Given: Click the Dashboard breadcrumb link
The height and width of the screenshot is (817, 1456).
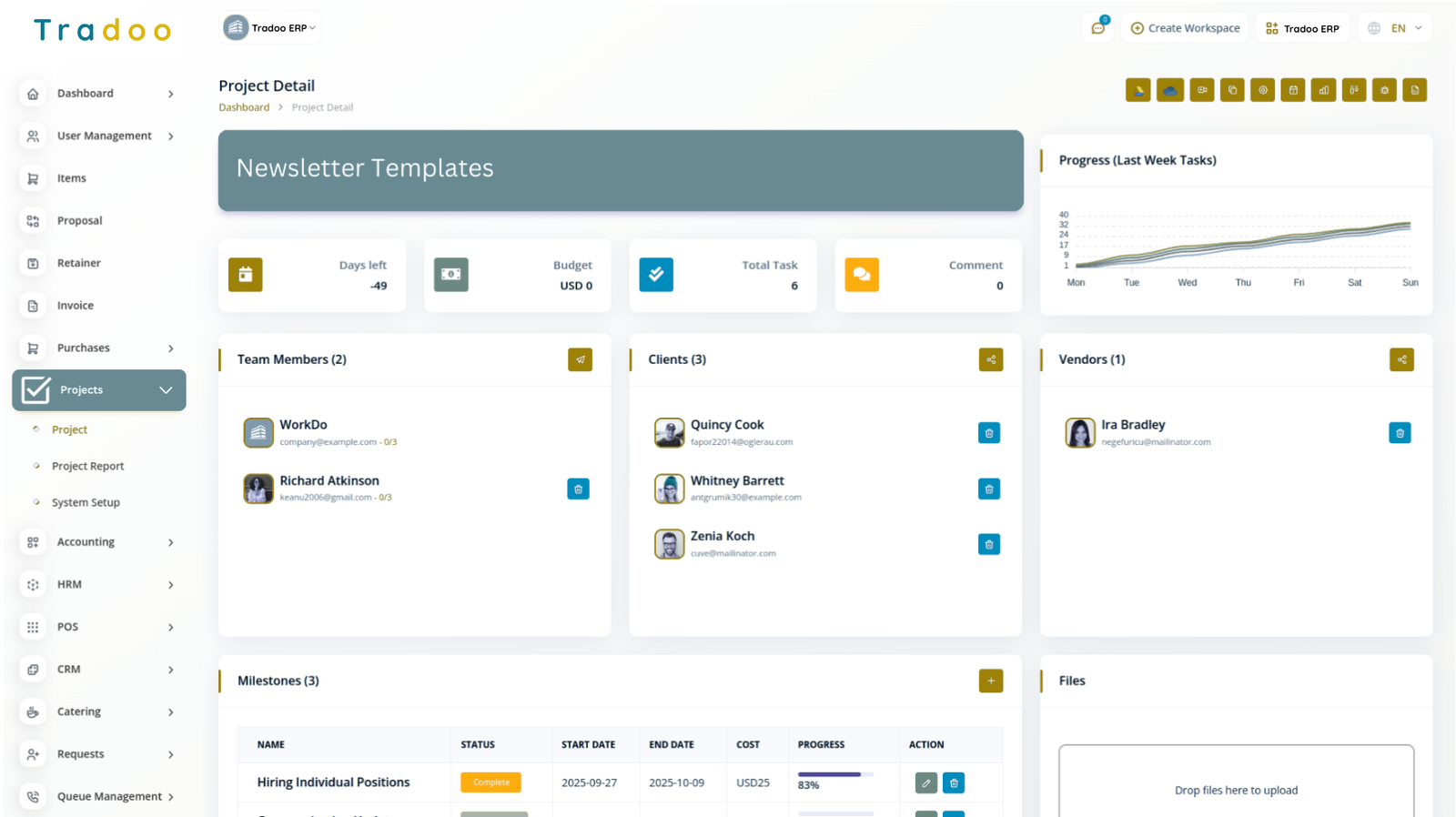Looking at the screenshot, I should pyautogui.click(x=244, y=107).
